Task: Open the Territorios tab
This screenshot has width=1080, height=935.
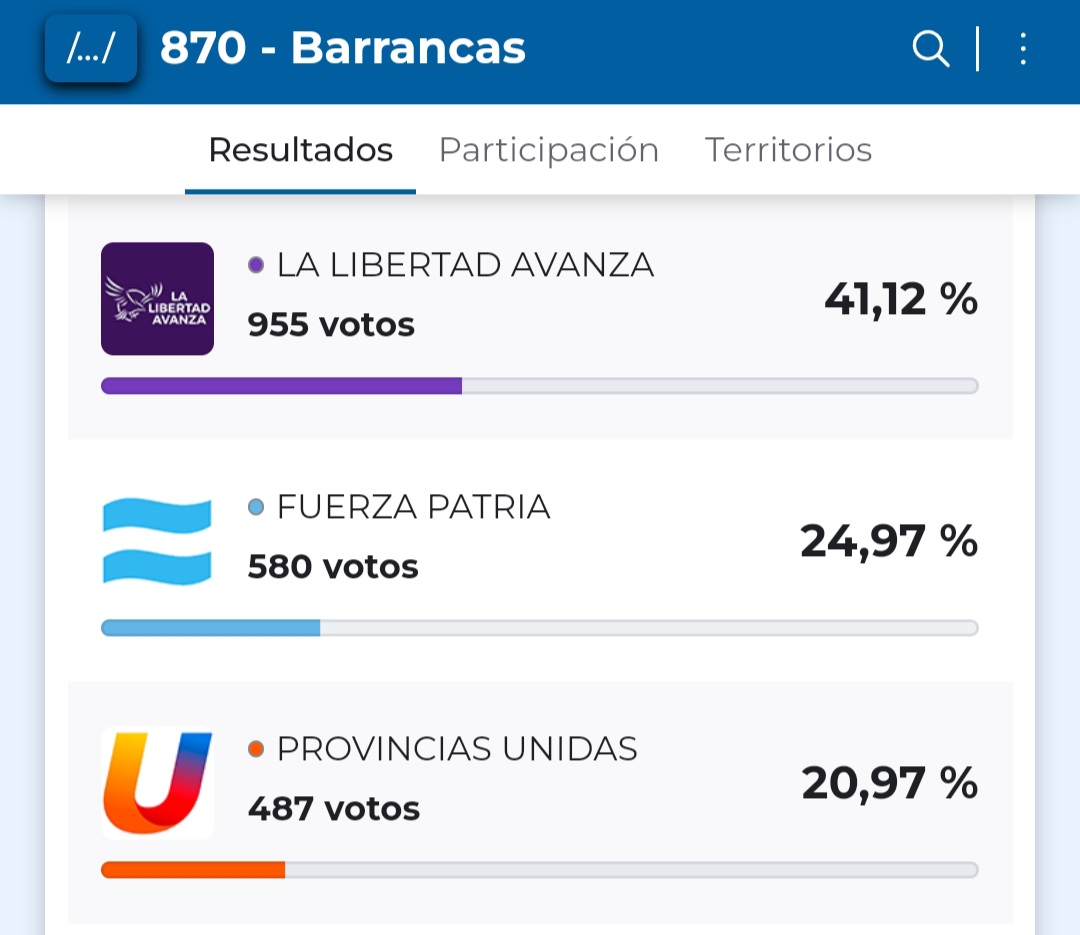Action: [x=788, y=150]
